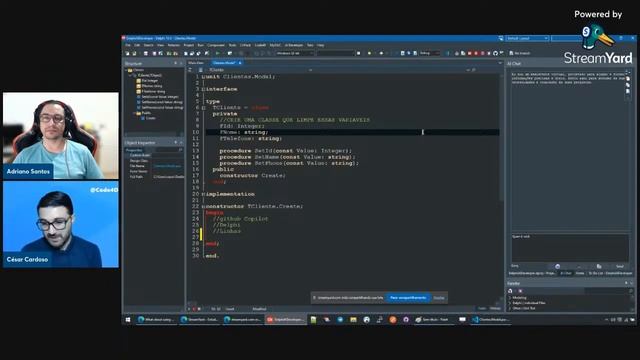
Task: Collapse the interface fold marker at line 3
Action: 203,89
